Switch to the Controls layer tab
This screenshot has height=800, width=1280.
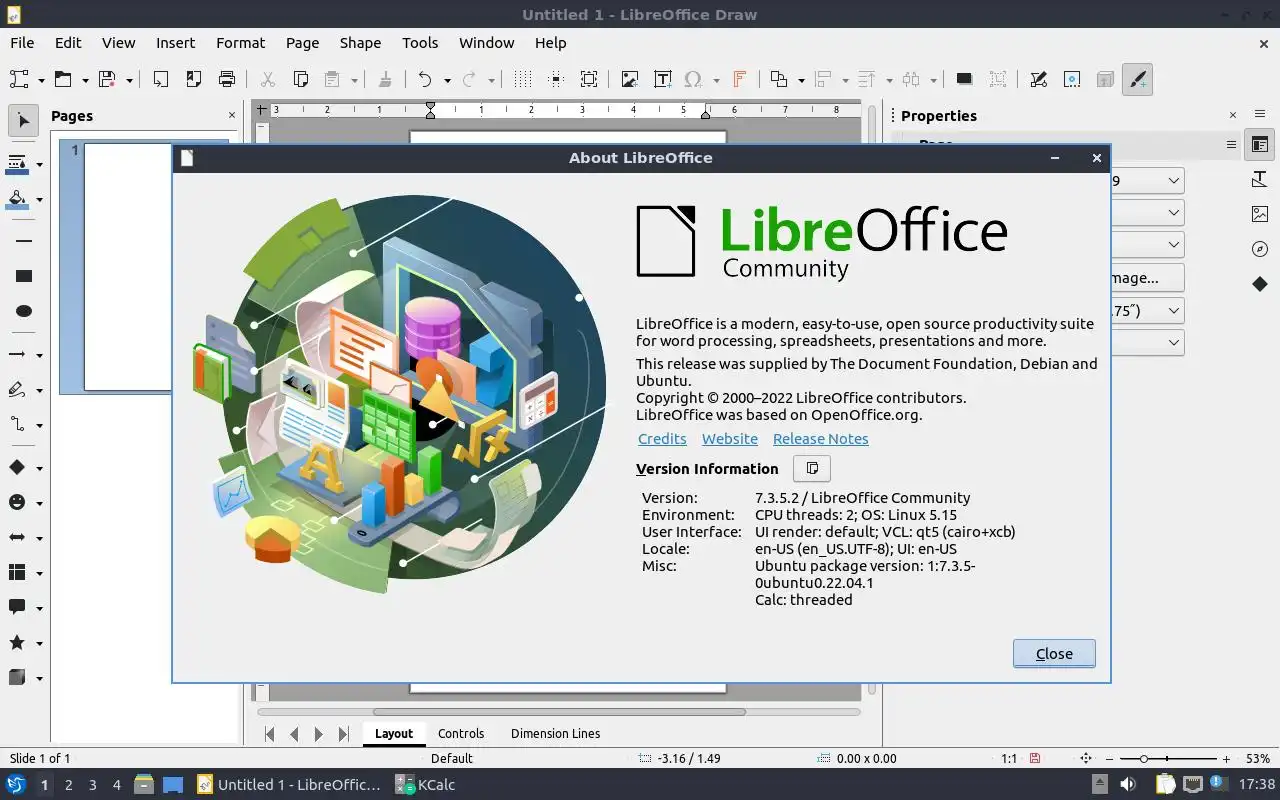(x=461, y=733)
